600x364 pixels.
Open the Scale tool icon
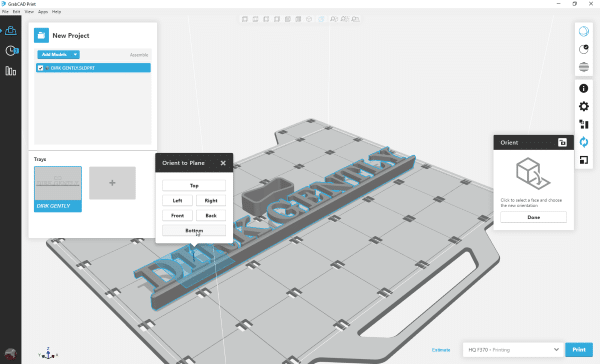(x=584, y=160)
